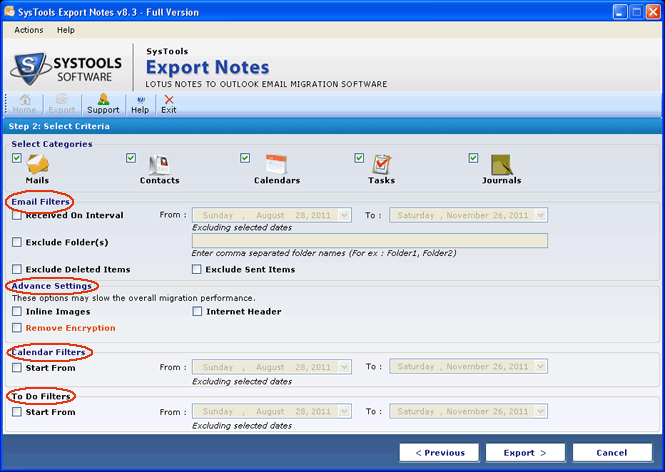Click the Export > button
This screenshot has height=472, width=665.
(x=525, y=453)
